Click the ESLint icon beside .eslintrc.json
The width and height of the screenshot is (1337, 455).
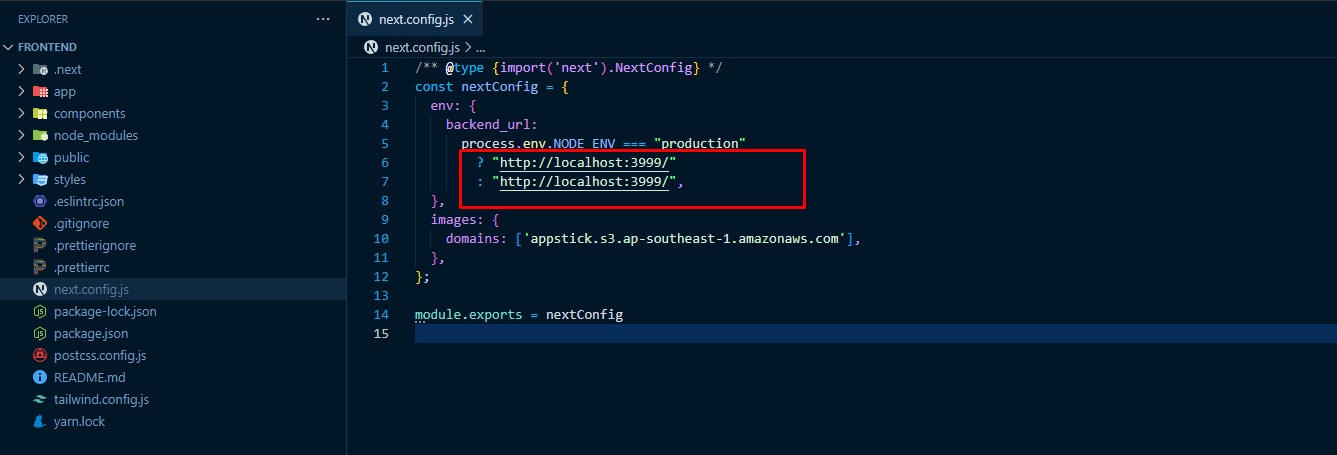[x=40, y=201]
